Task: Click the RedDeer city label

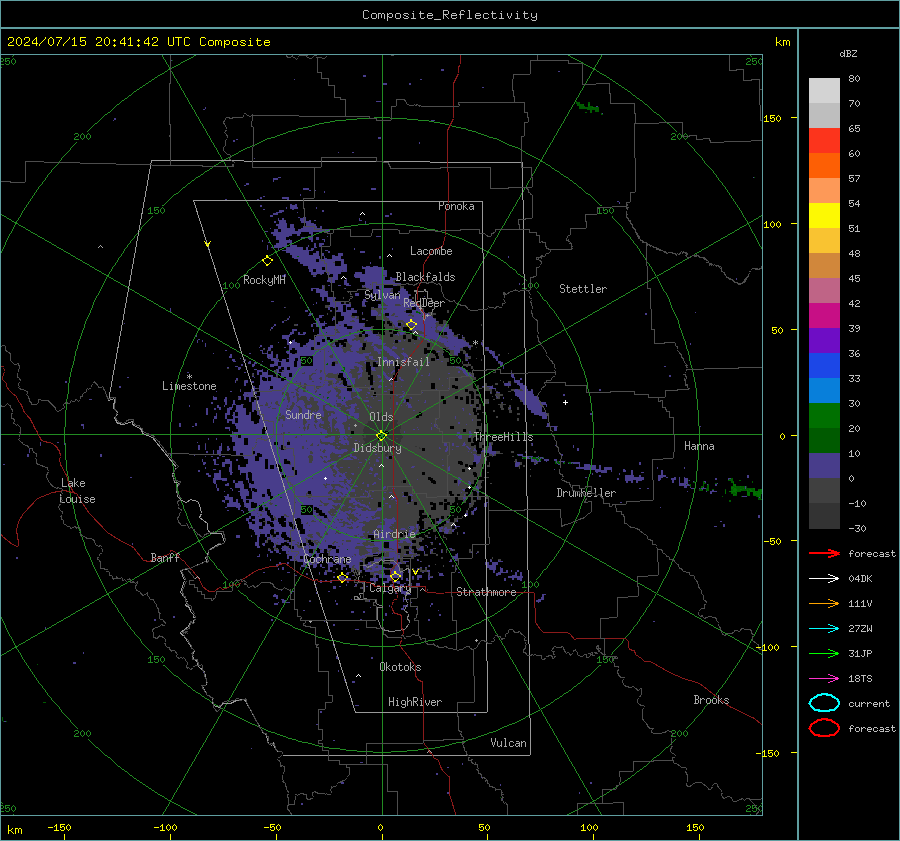Action: tap(424, 303)
